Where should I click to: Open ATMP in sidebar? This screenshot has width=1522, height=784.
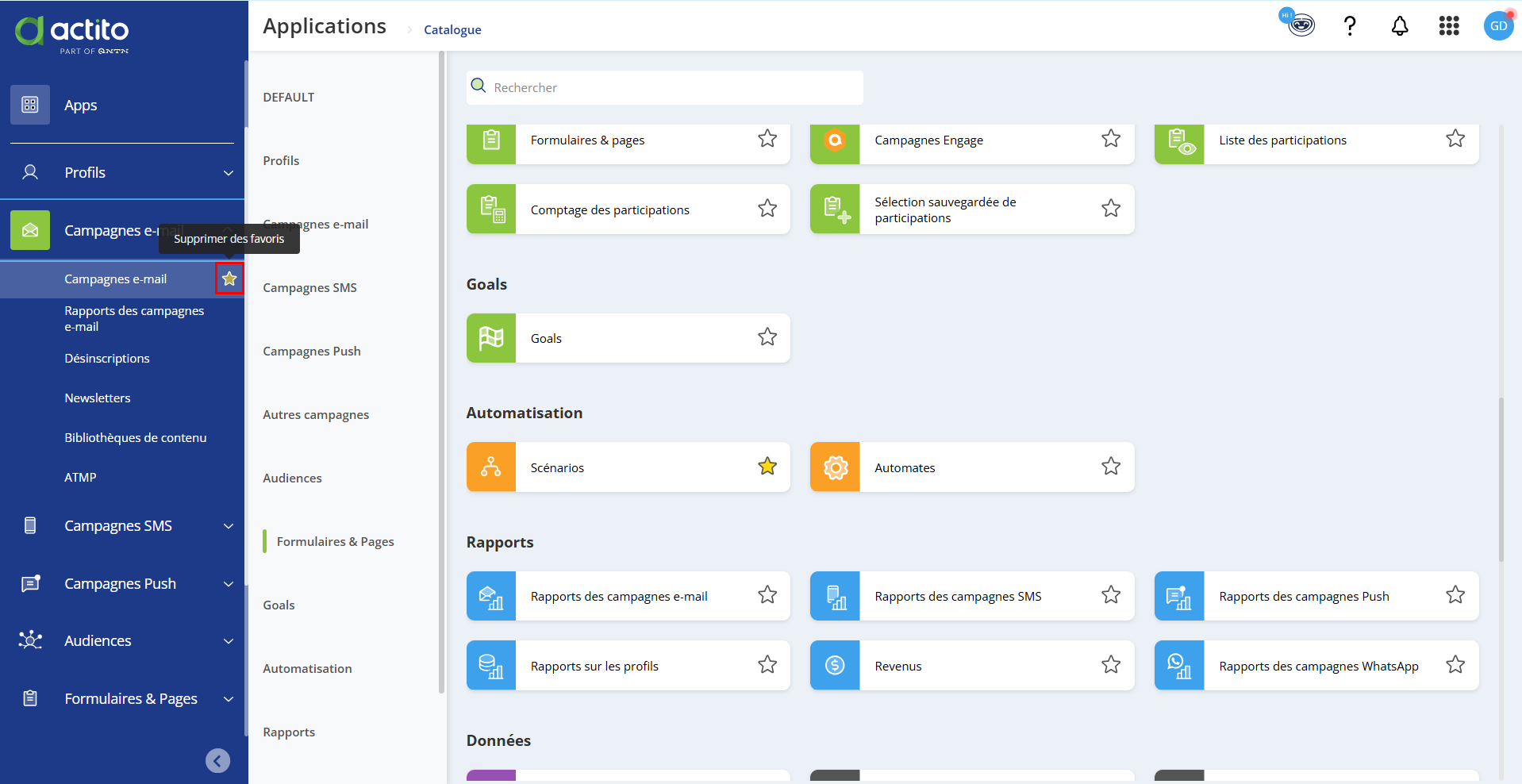[x=80, y=477]
